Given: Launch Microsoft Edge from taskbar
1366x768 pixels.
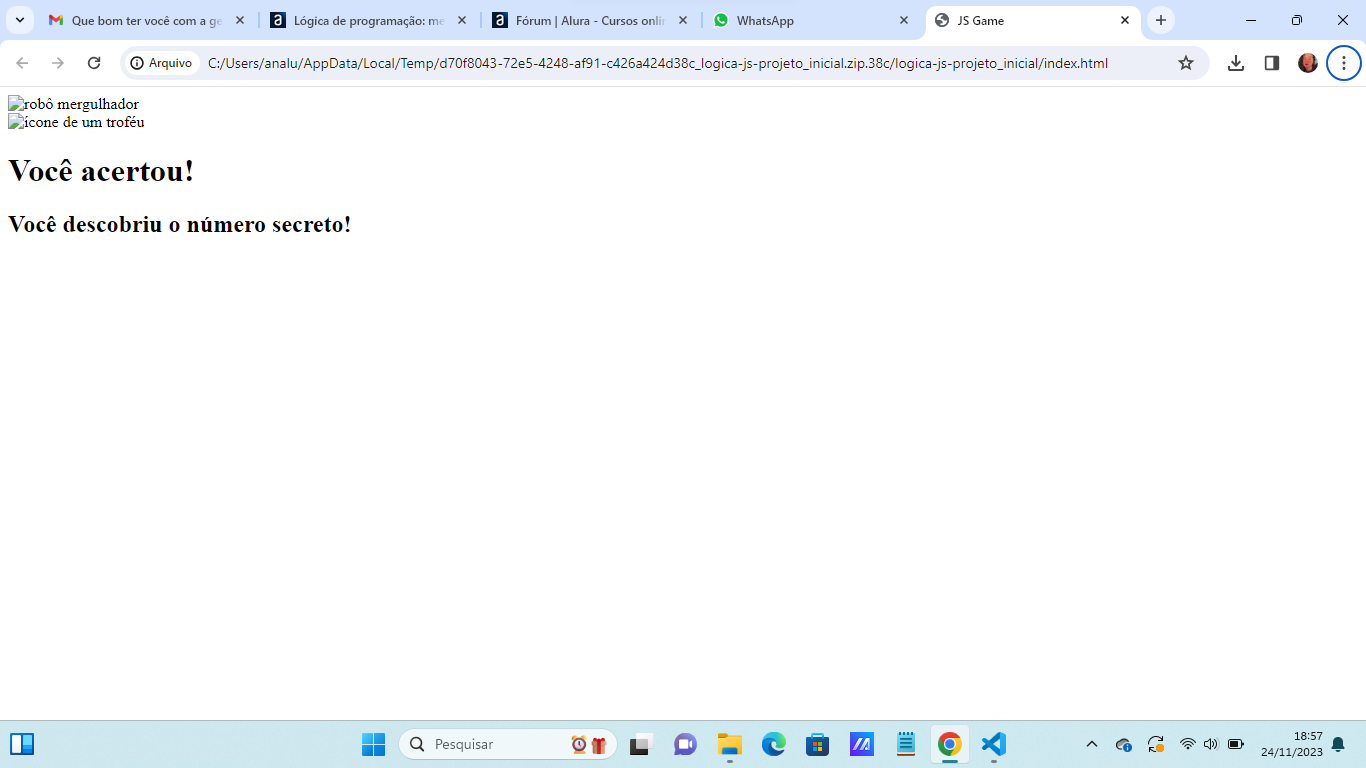Looking at the screenshot, I should coord(774,744).
